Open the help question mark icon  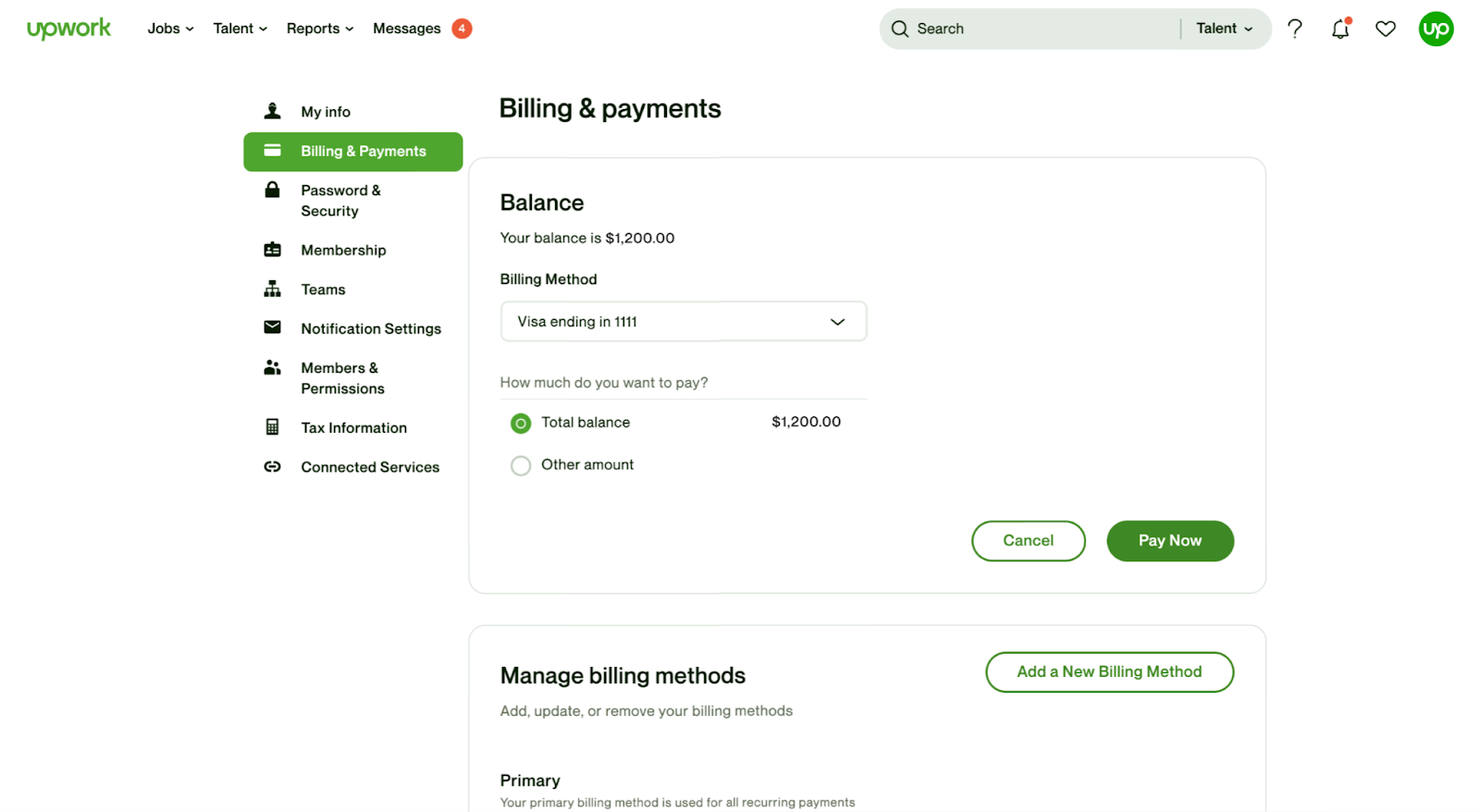tap(1295, 29)
